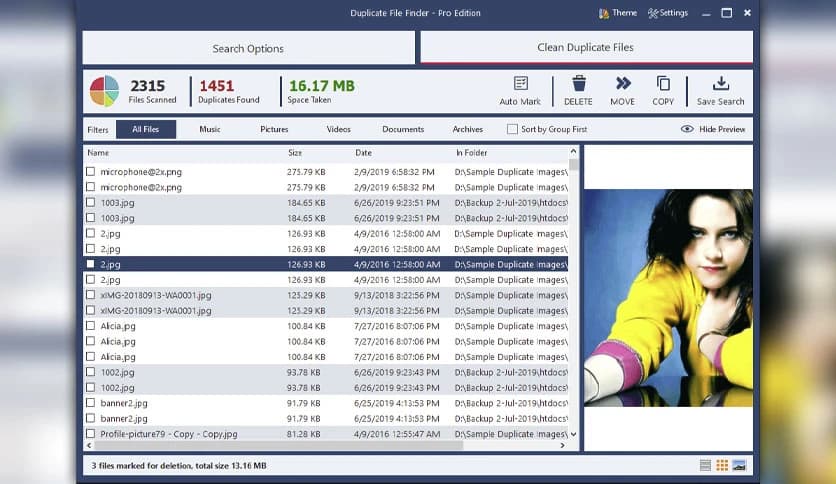Sort list by the Size column header

tap(295, 152)
